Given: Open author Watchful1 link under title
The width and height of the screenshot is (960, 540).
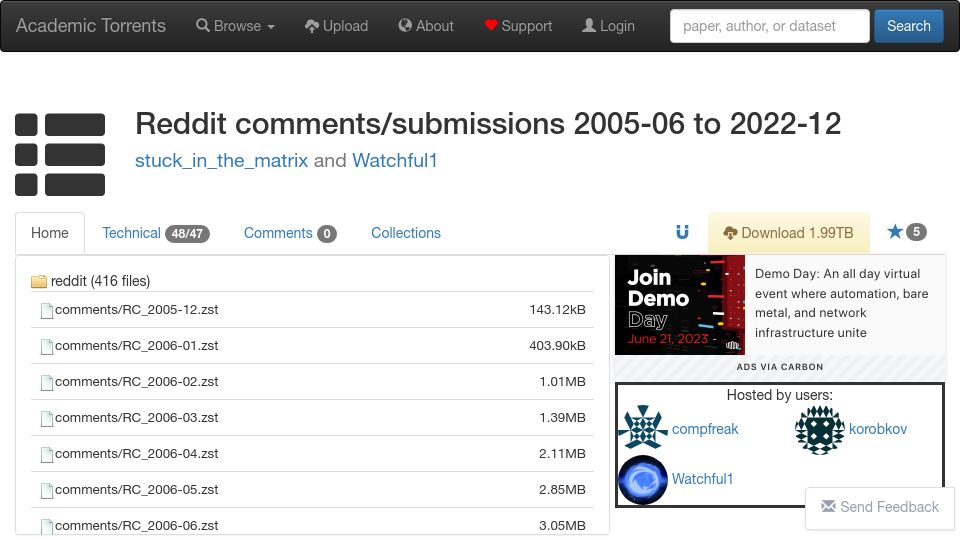Looking at the screenshot, I should tap(394, 160).
